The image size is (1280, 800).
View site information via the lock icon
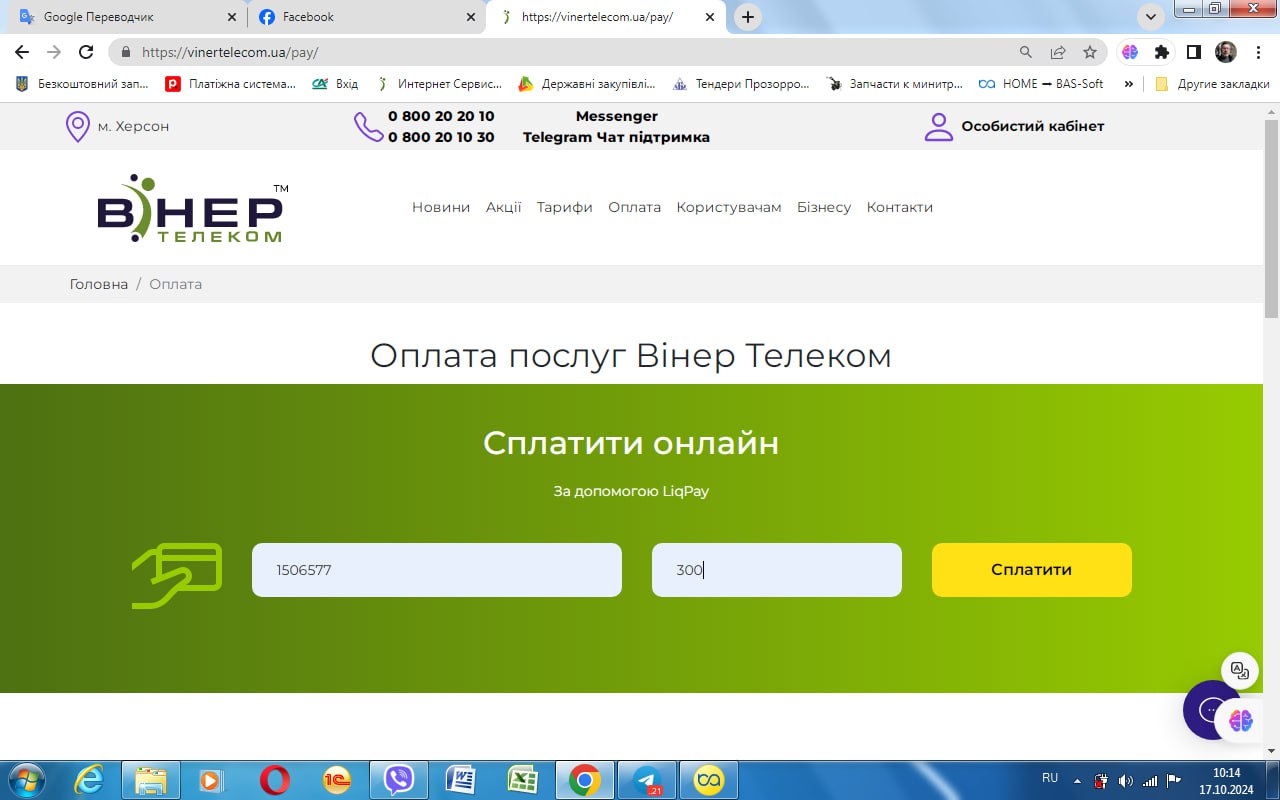[126, 52]
